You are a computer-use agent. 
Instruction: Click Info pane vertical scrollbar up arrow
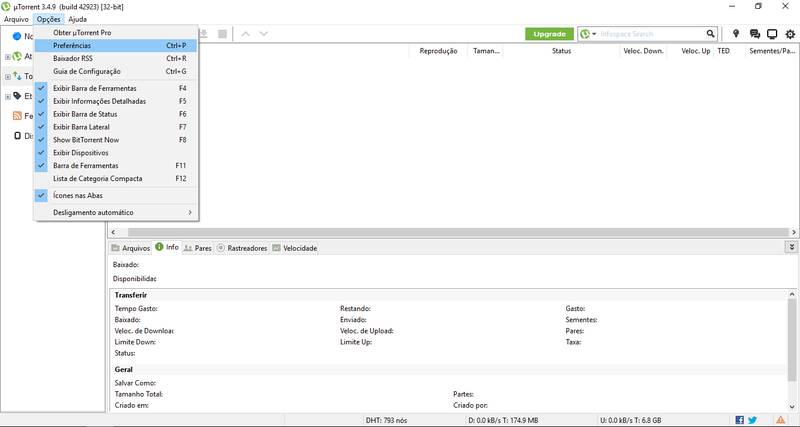pyautogui.click(x=792, y=294)
